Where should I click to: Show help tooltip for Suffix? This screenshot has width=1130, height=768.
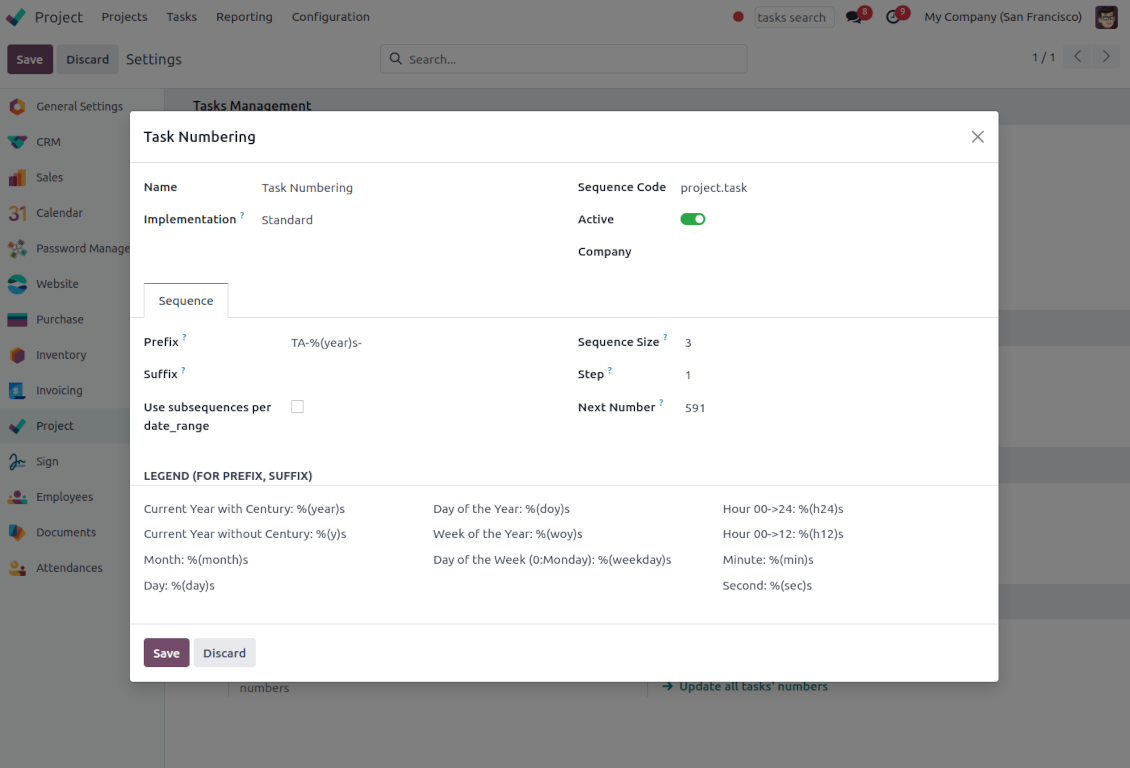click(183, 370)
